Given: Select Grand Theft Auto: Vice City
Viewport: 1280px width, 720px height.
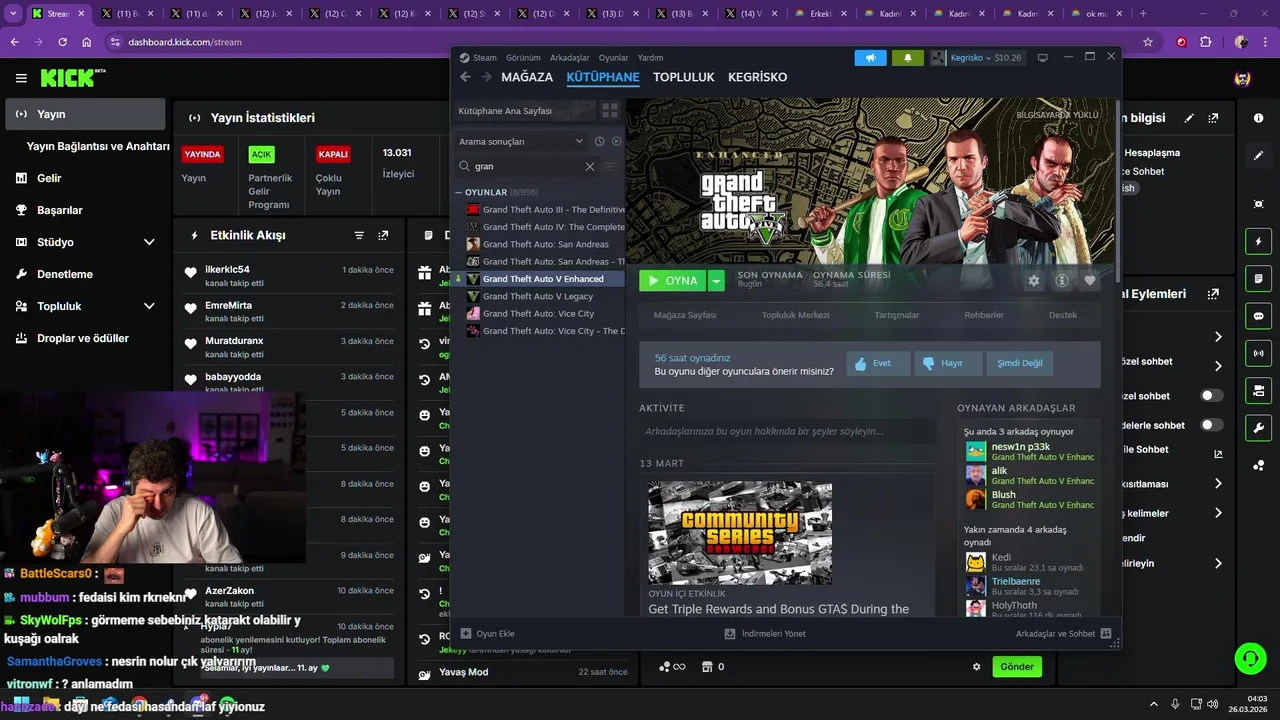Looking at the screenshot, I should point(538,314).
